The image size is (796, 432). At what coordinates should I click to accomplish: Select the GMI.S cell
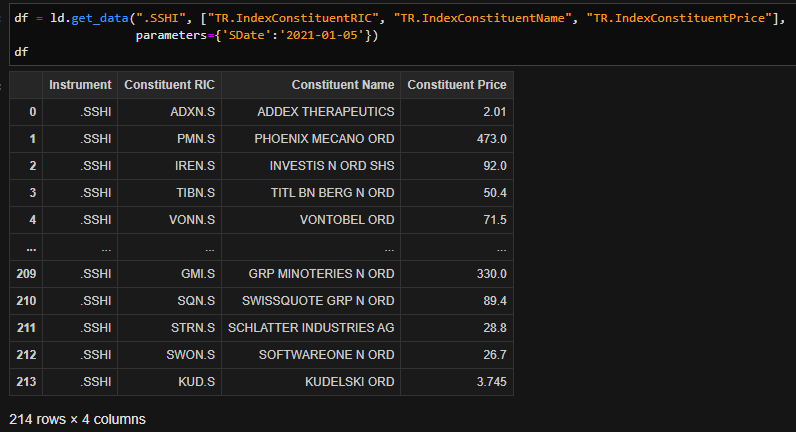[x=170, y=274]
